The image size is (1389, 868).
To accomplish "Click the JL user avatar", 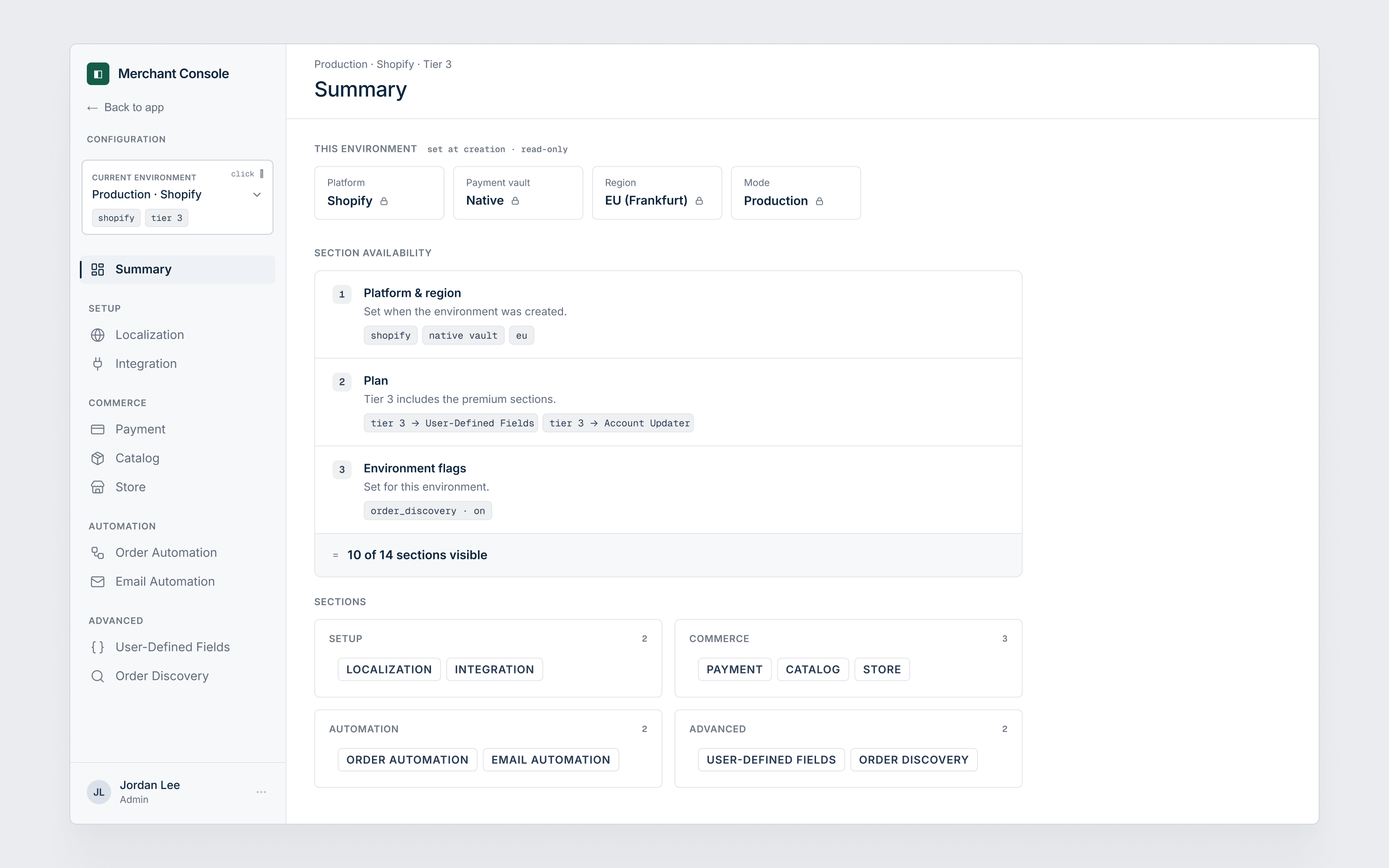I will pyautogui.click(x=99, y=792).
